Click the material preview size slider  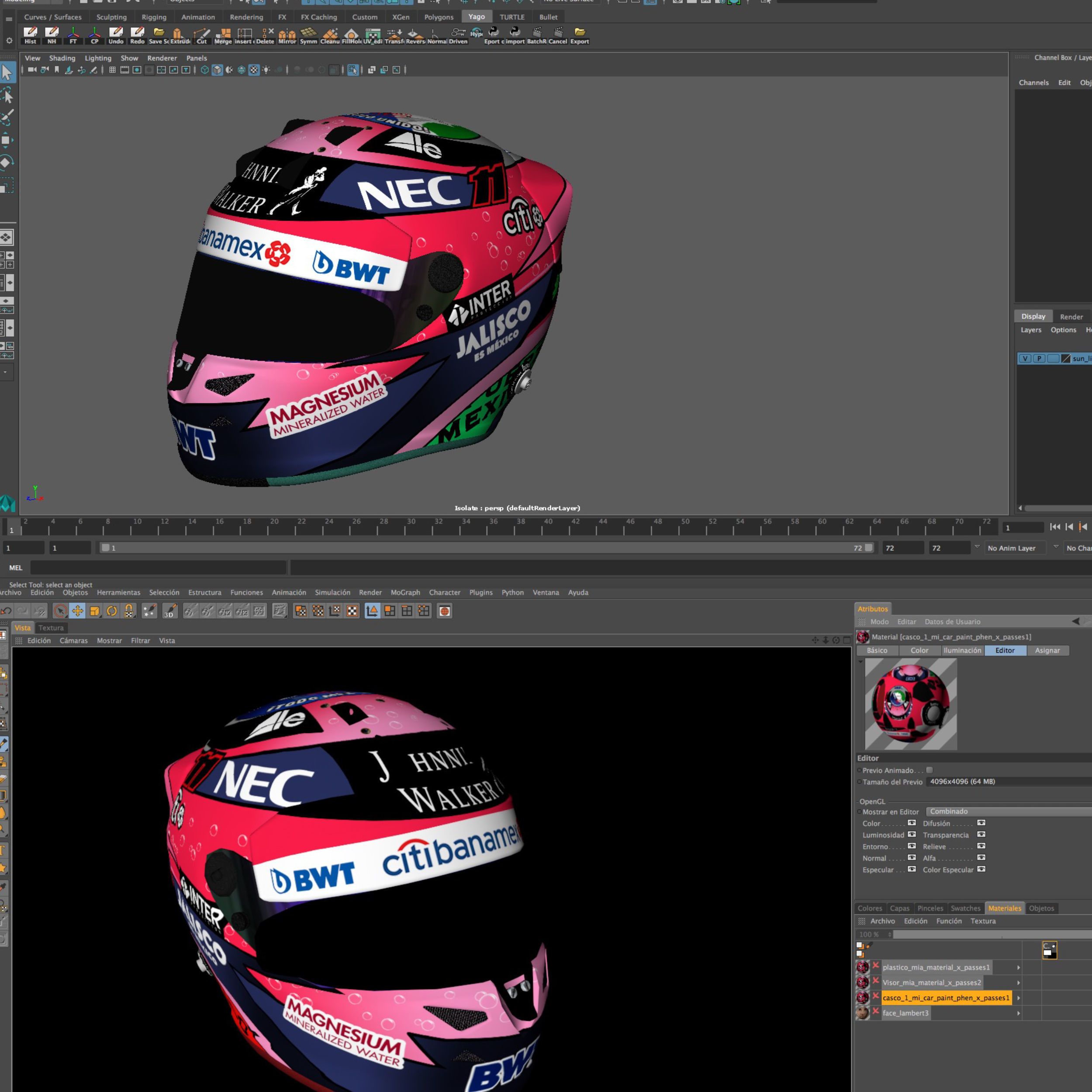pyautogui.click(x=992, y=935)
